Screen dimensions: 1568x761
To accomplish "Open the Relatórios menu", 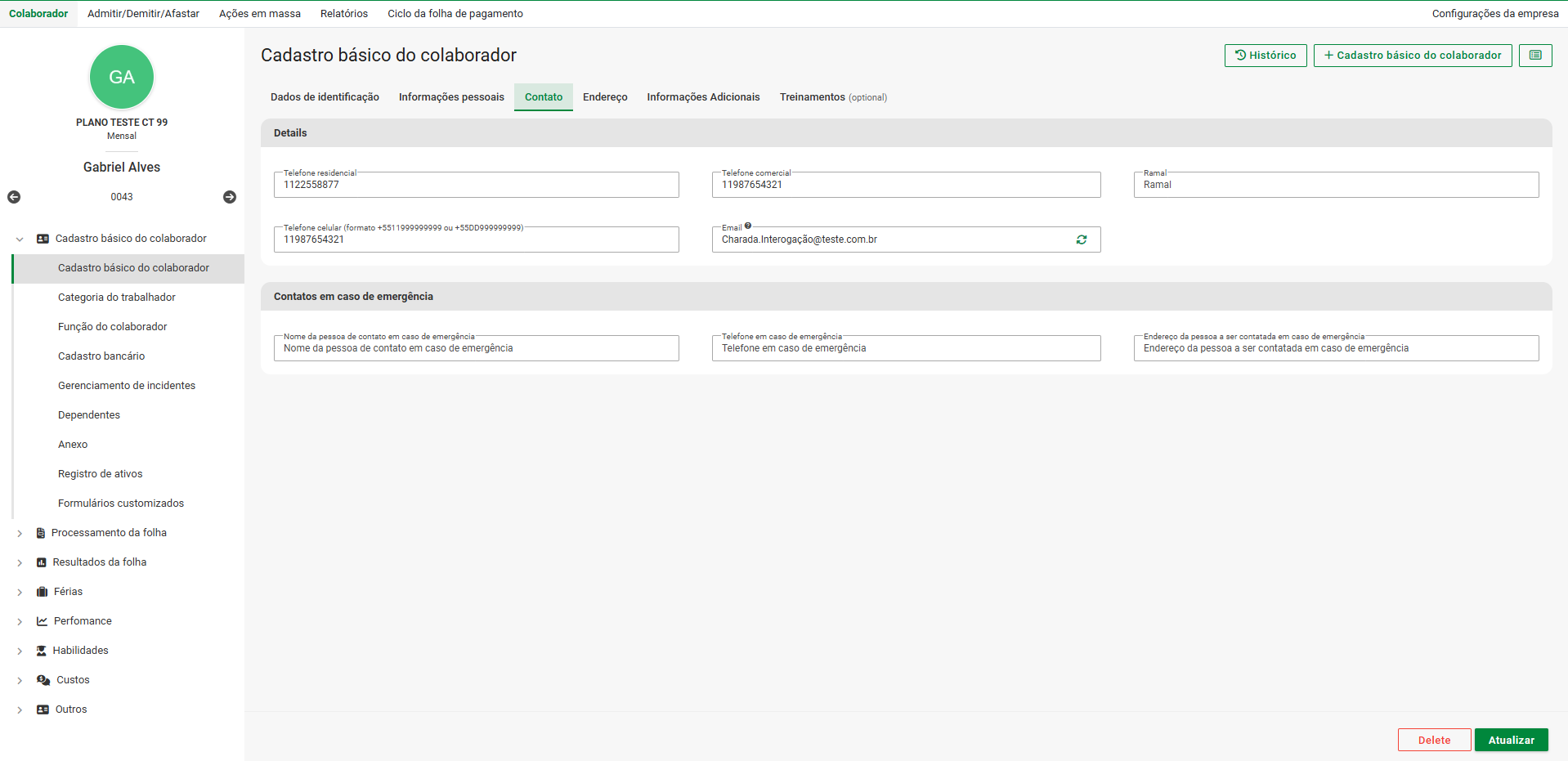I will [x=343, y=14].
